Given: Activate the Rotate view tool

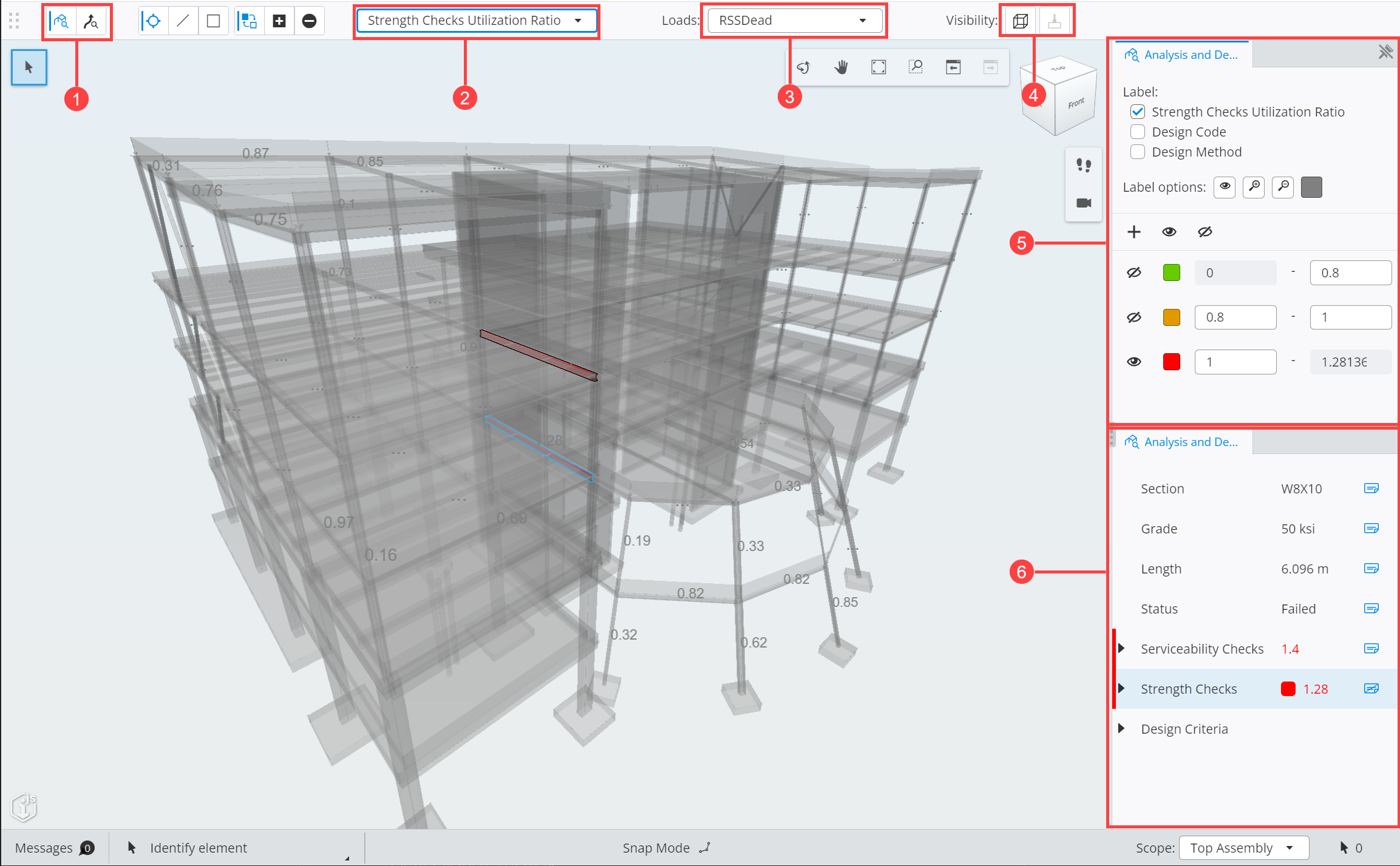Looking at the screenshot, I should [x=803, y=67].
